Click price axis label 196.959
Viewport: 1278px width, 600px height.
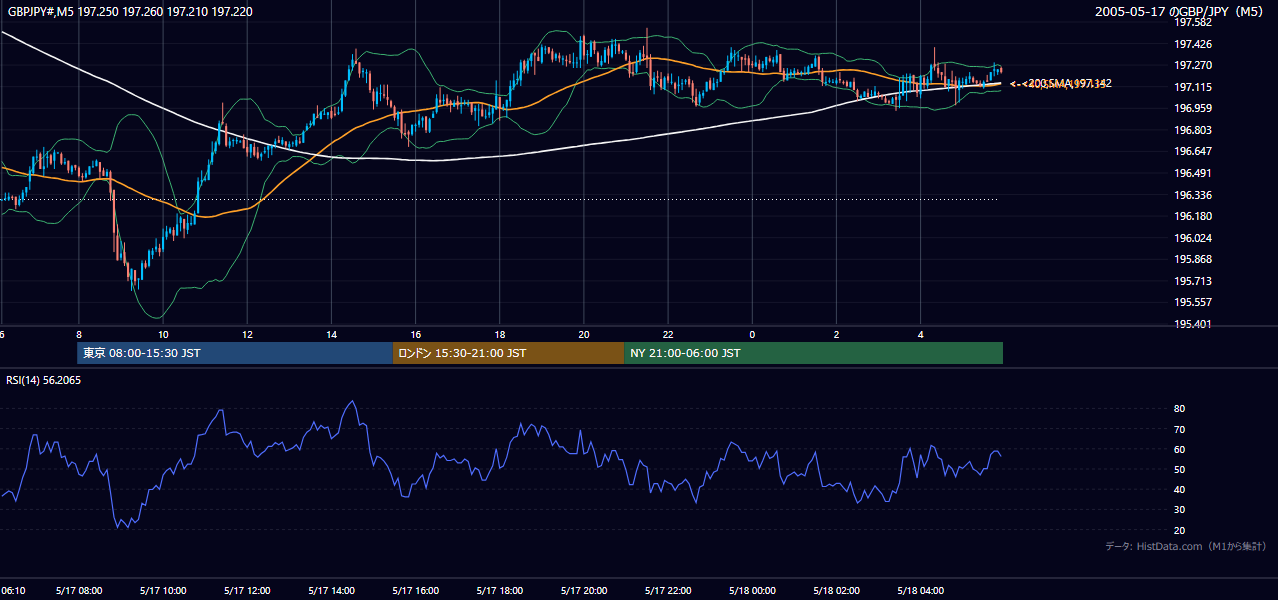[1192, 108]
